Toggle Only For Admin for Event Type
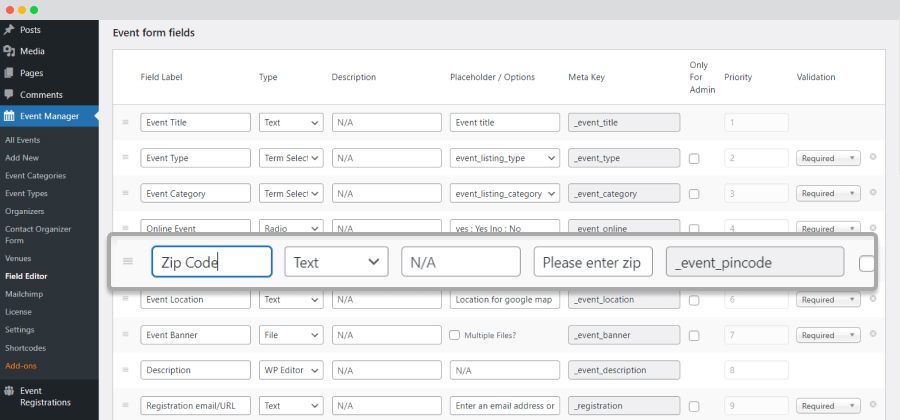The image size is (900, 420). (694, 159)
